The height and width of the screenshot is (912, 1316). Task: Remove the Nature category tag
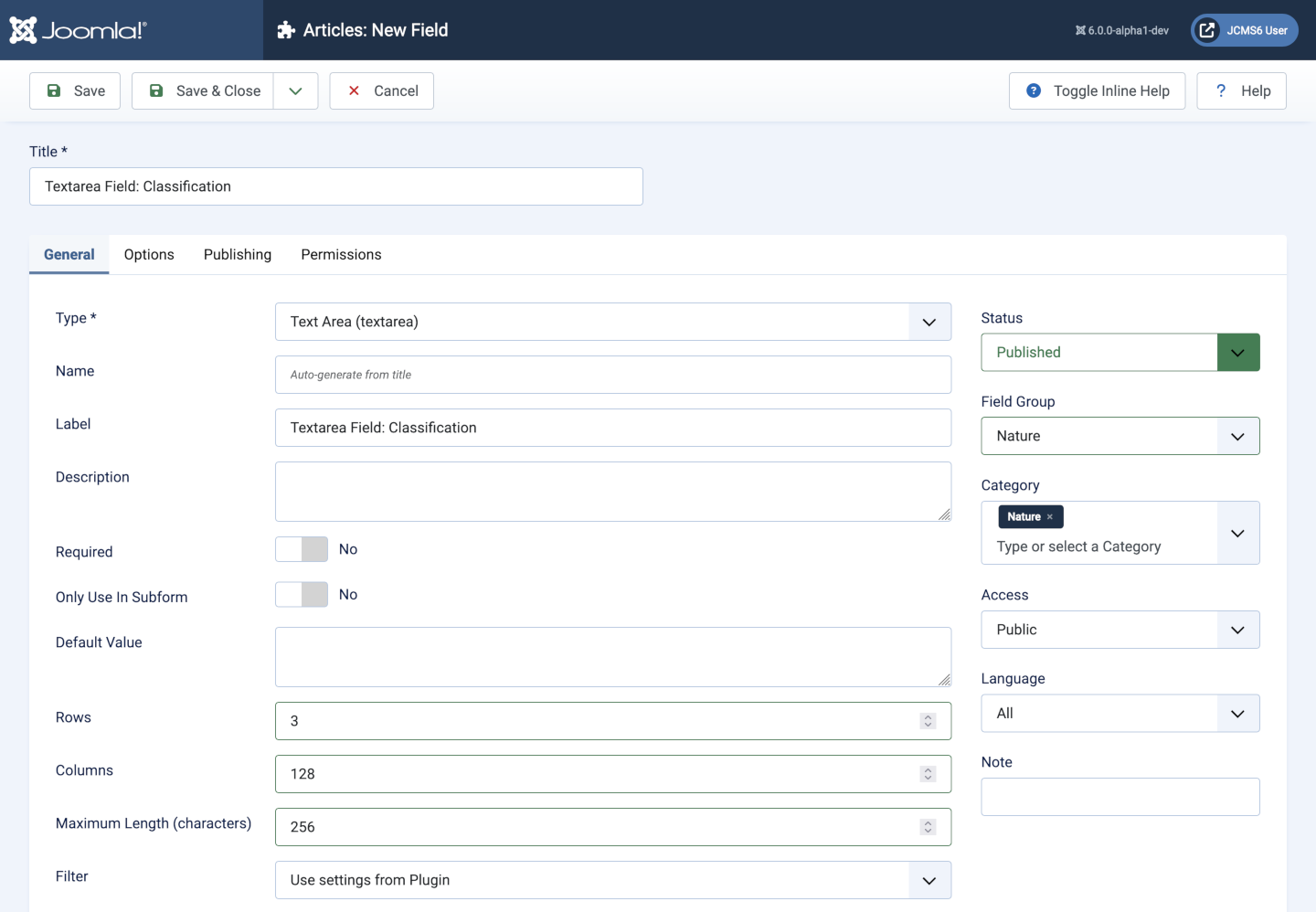click(1050, 517)
